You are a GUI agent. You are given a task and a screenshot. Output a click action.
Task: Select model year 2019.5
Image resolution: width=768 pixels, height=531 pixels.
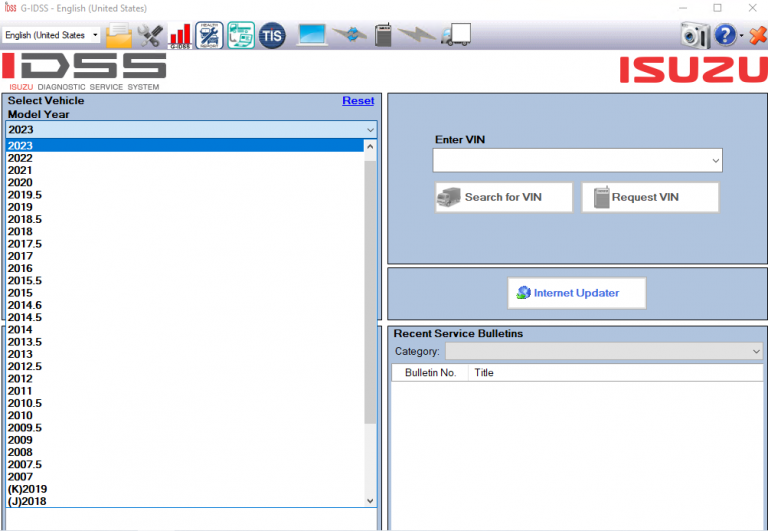[185, 194]
